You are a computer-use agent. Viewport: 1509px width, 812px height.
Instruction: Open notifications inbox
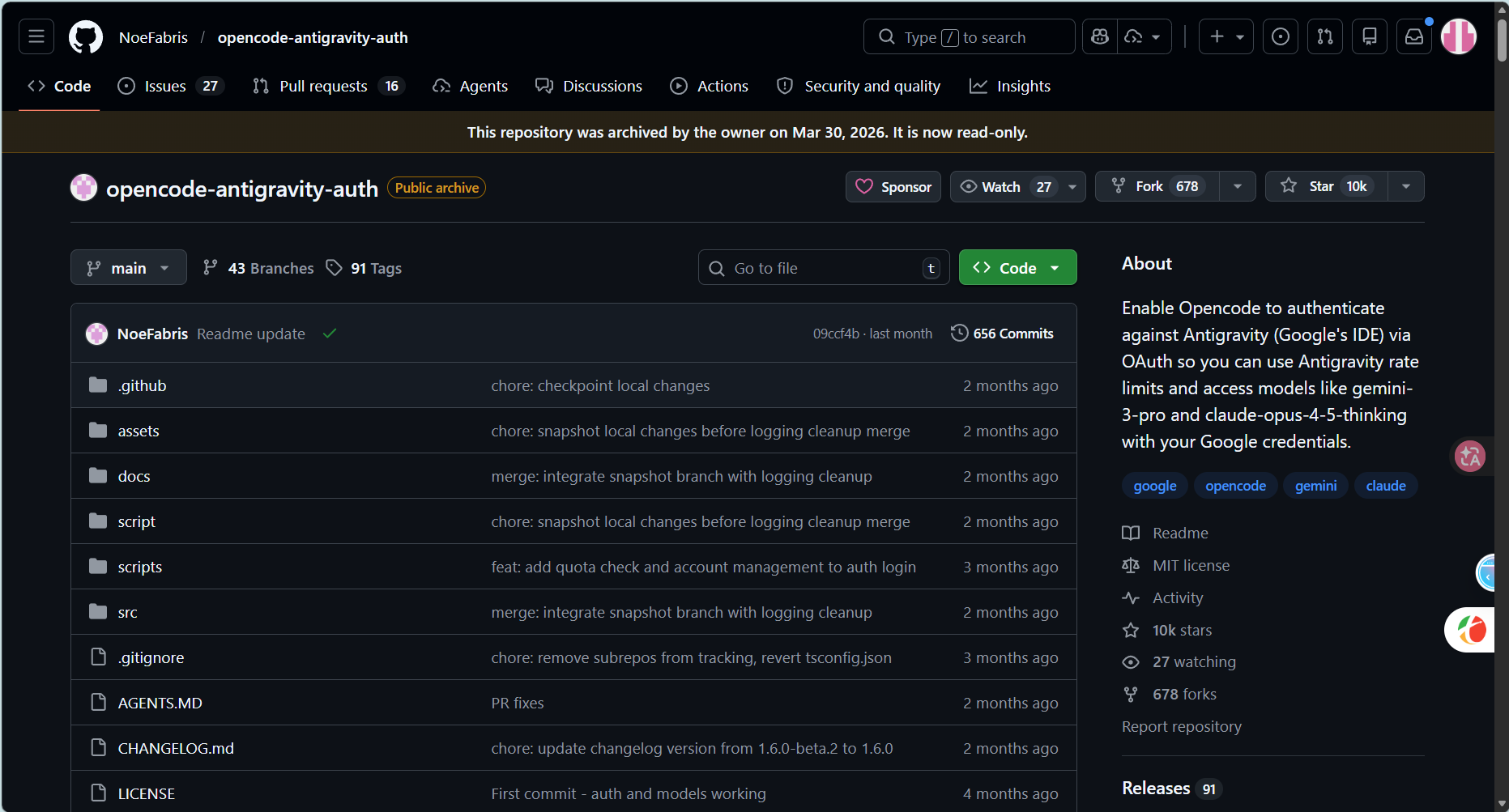click(1414, 36)
